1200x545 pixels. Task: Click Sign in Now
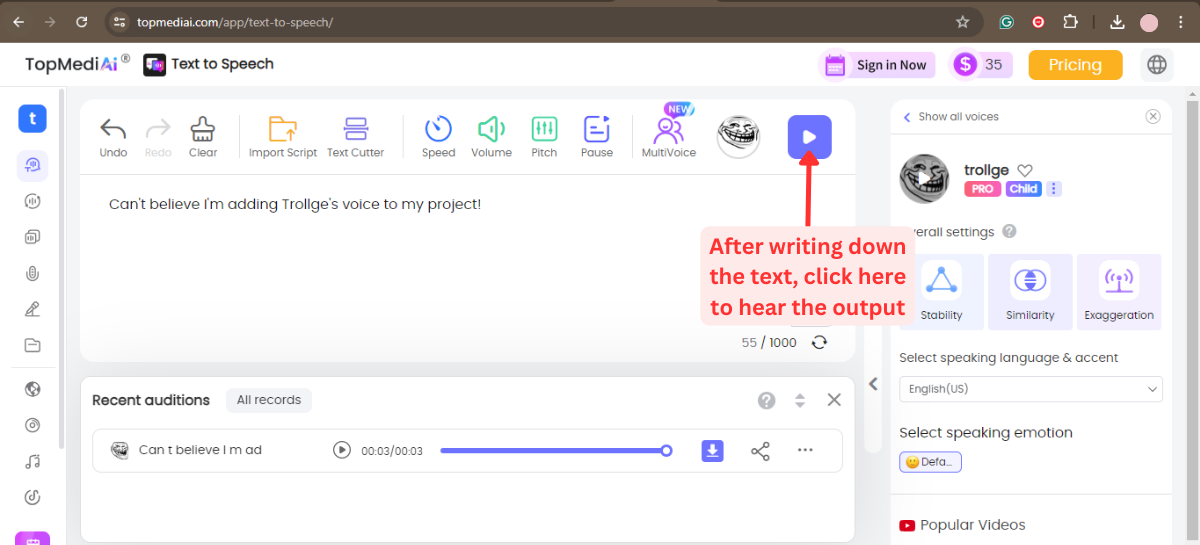[x=890, y=65]
